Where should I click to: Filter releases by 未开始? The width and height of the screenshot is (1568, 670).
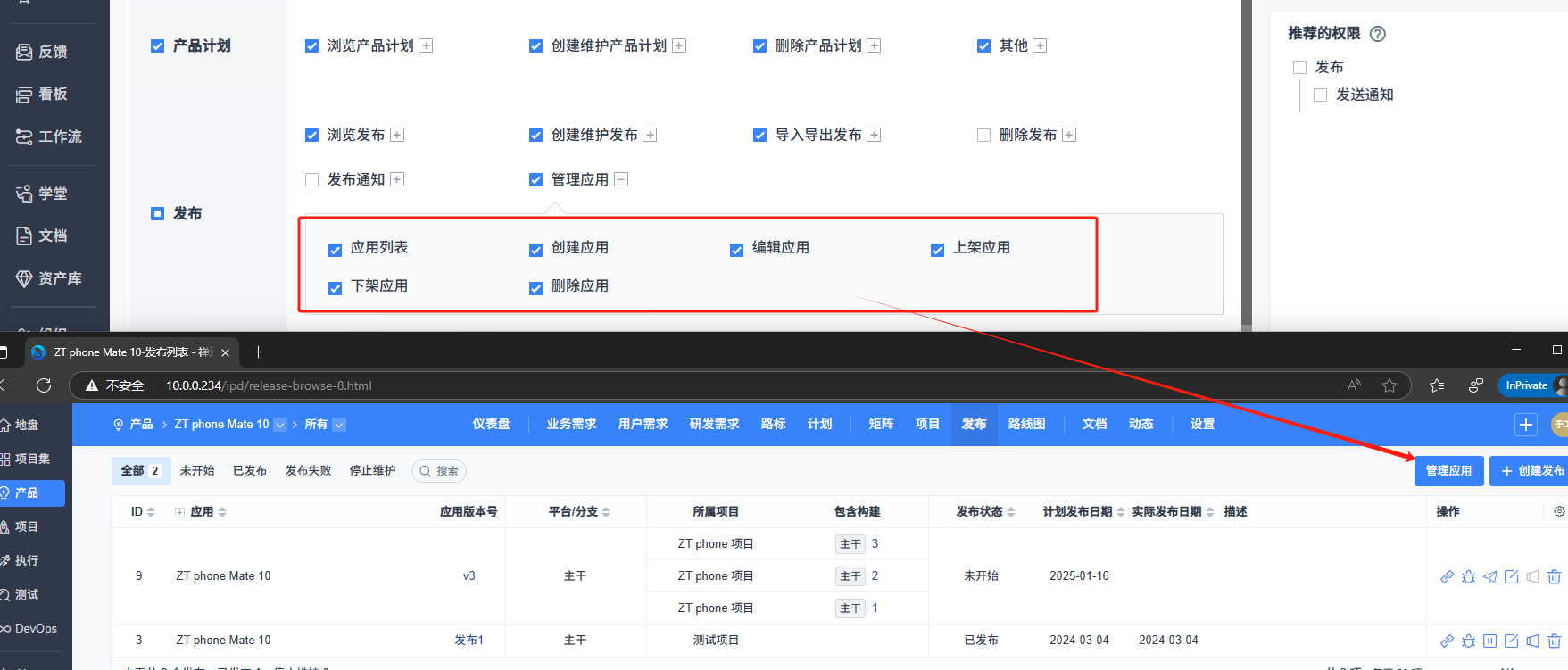coord(197,470)
